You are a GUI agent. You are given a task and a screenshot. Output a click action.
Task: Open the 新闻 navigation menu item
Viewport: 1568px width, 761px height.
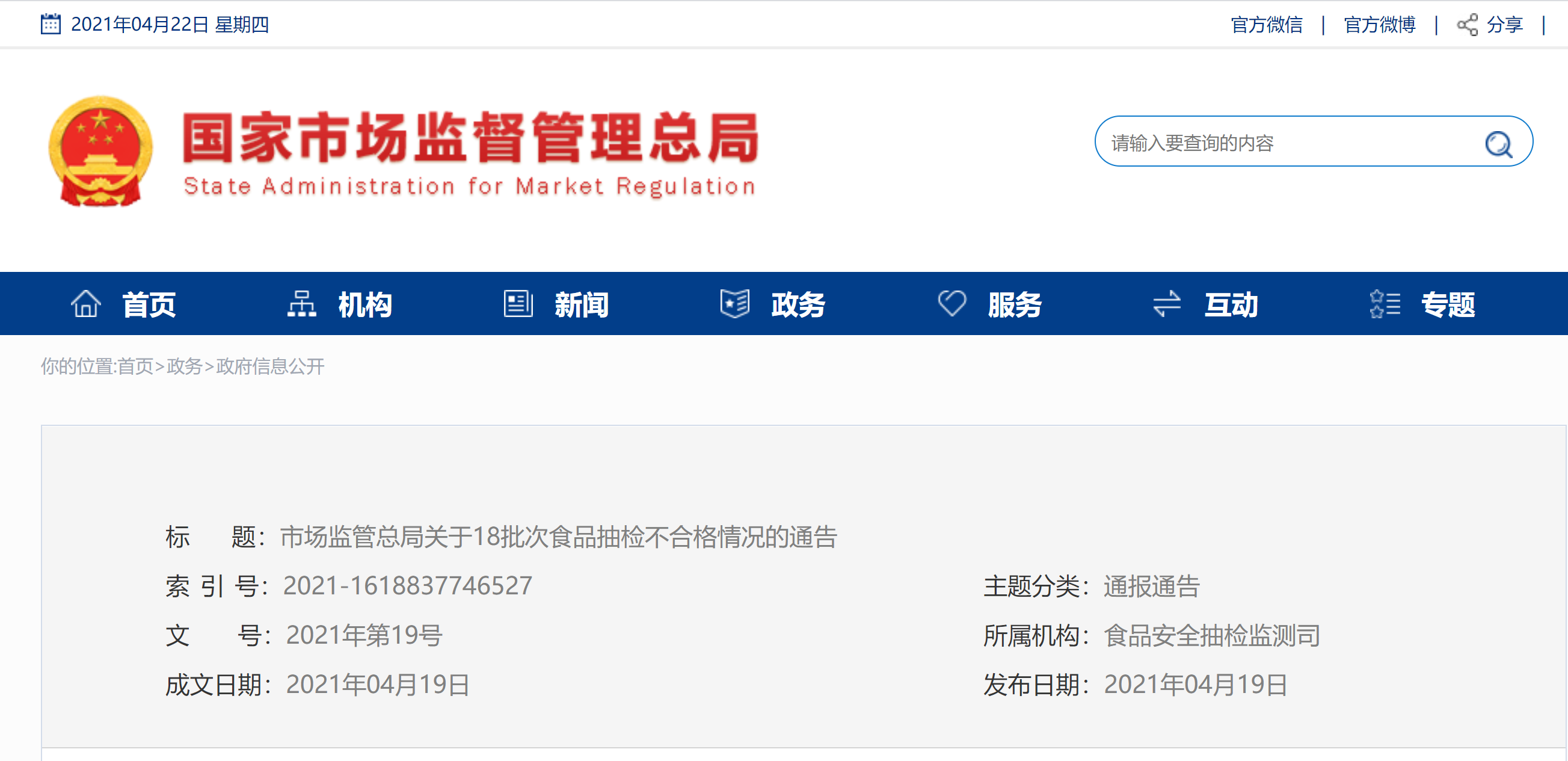[x=581, y=304]
